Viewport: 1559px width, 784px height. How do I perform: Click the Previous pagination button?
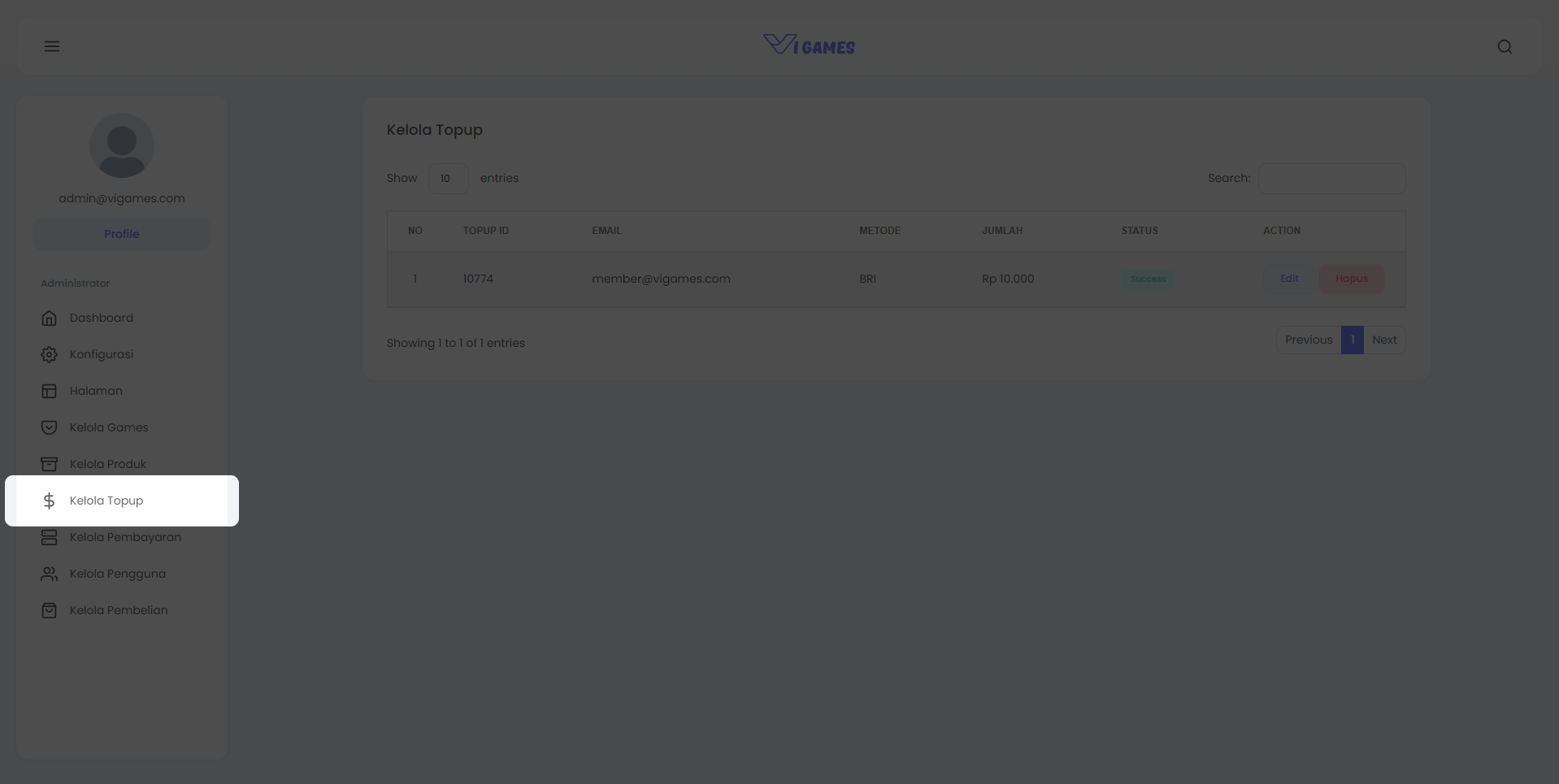tap(1309, 340)
